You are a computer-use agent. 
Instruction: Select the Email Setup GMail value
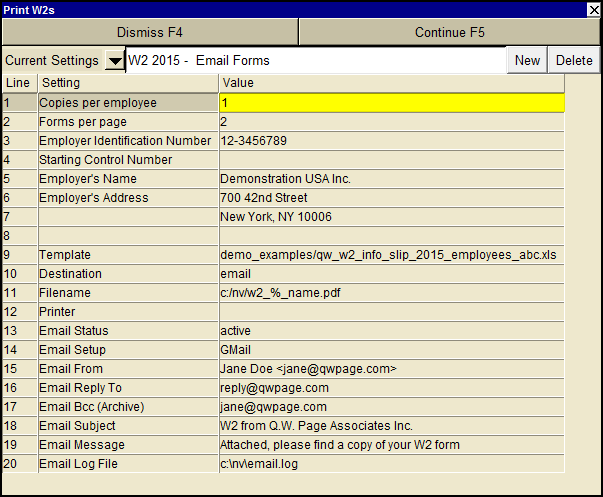click(x=391, y=350)
